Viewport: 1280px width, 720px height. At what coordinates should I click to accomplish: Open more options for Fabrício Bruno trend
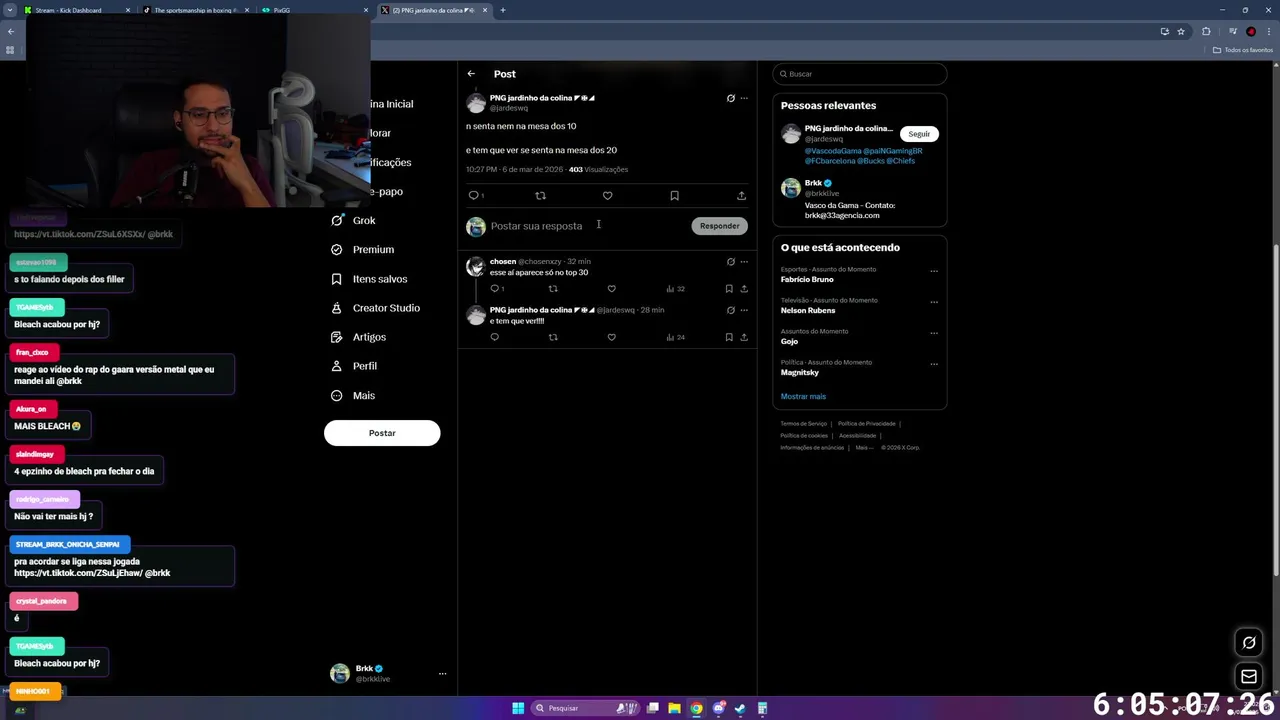coord(934,271)
